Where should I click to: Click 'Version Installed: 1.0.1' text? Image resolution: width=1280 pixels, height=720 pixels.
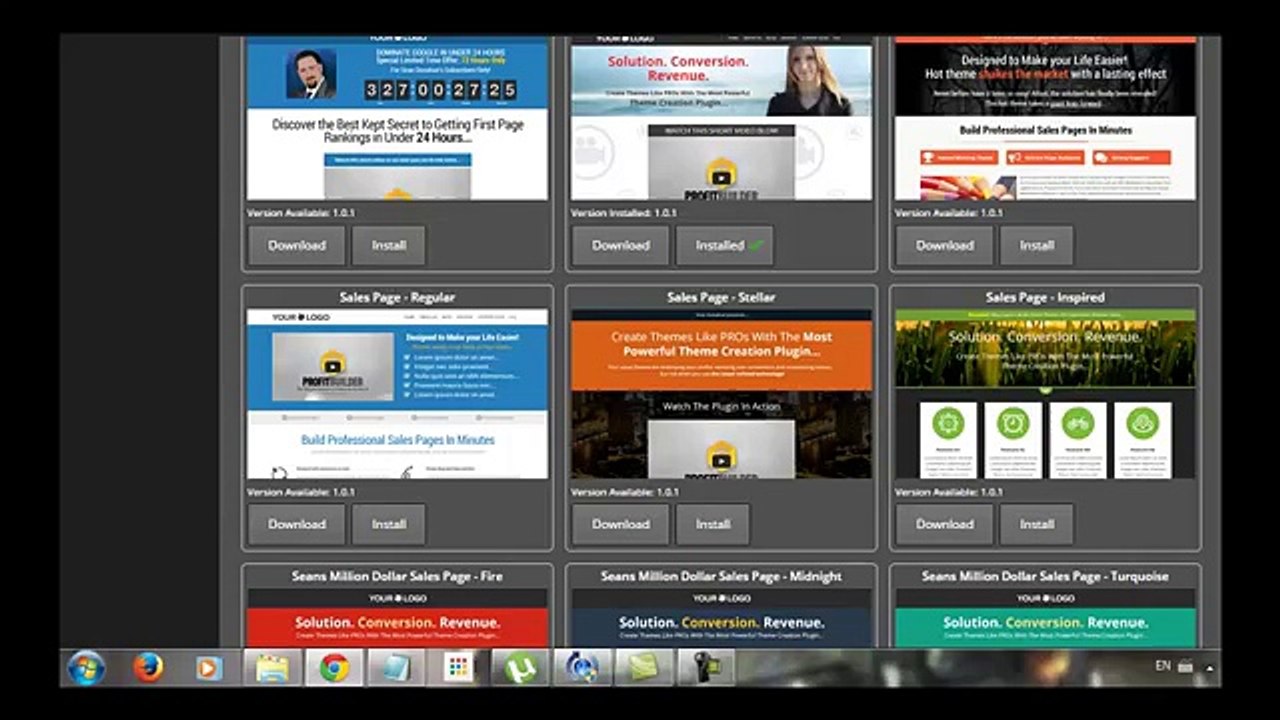tap(624, 213)
